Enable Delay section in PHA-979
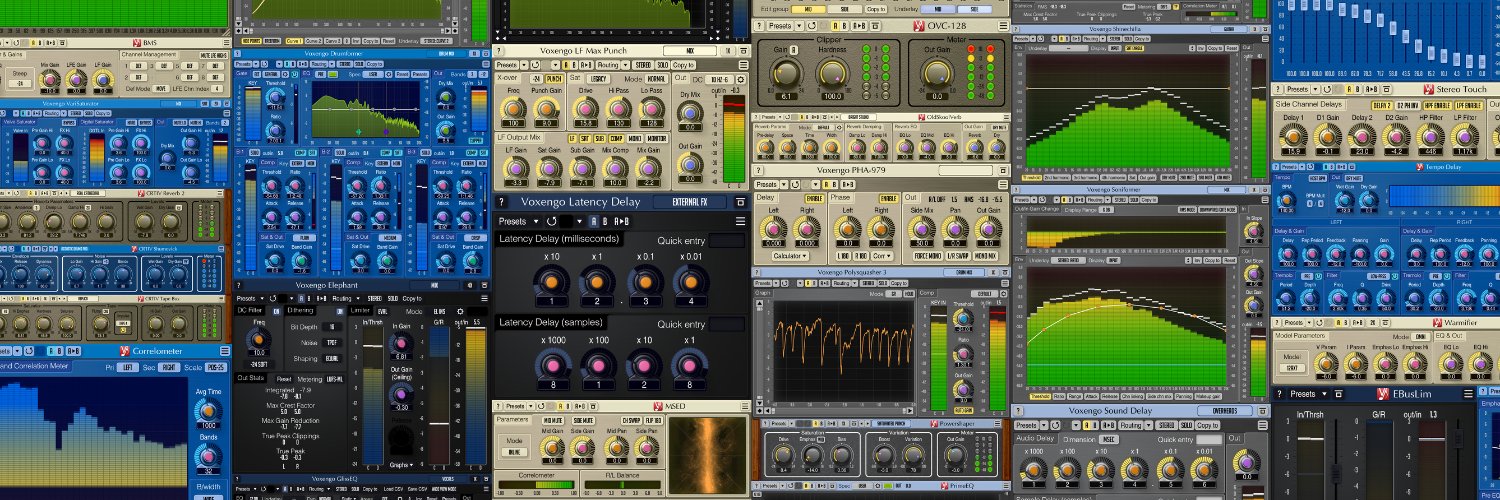Viewport: 1500px width, 500px height. pyautogui.click(x=814, y=199)
